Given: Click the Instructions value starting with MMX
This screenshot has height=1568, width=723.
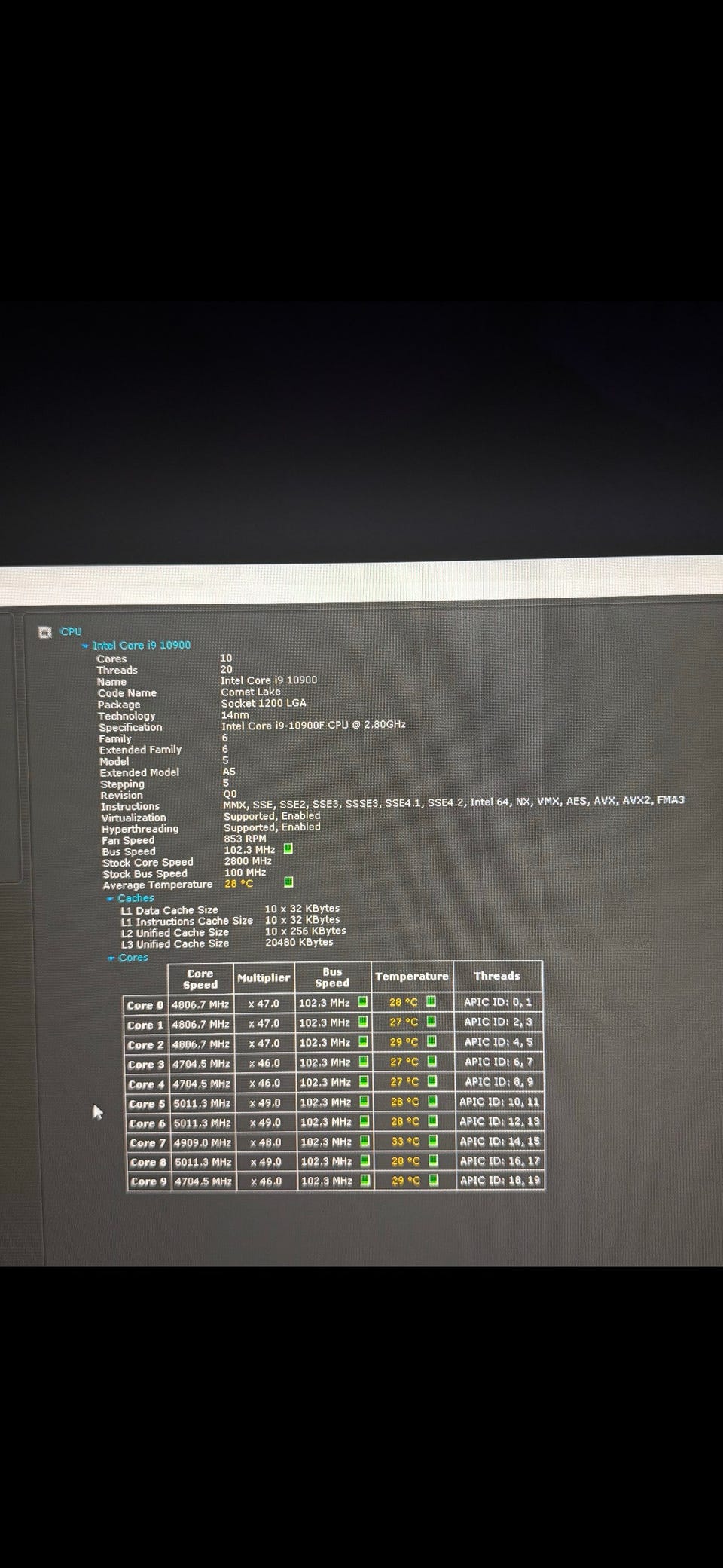Looking at the screenshot, I should [x=454, y=802].
